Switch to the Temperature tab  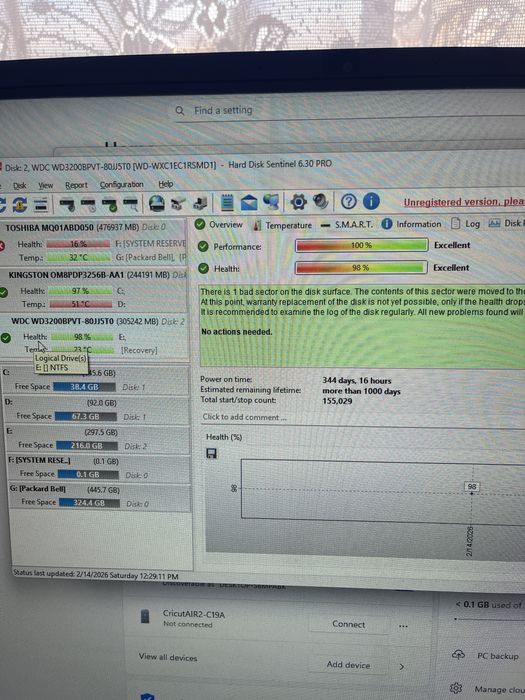pos(282,225)
